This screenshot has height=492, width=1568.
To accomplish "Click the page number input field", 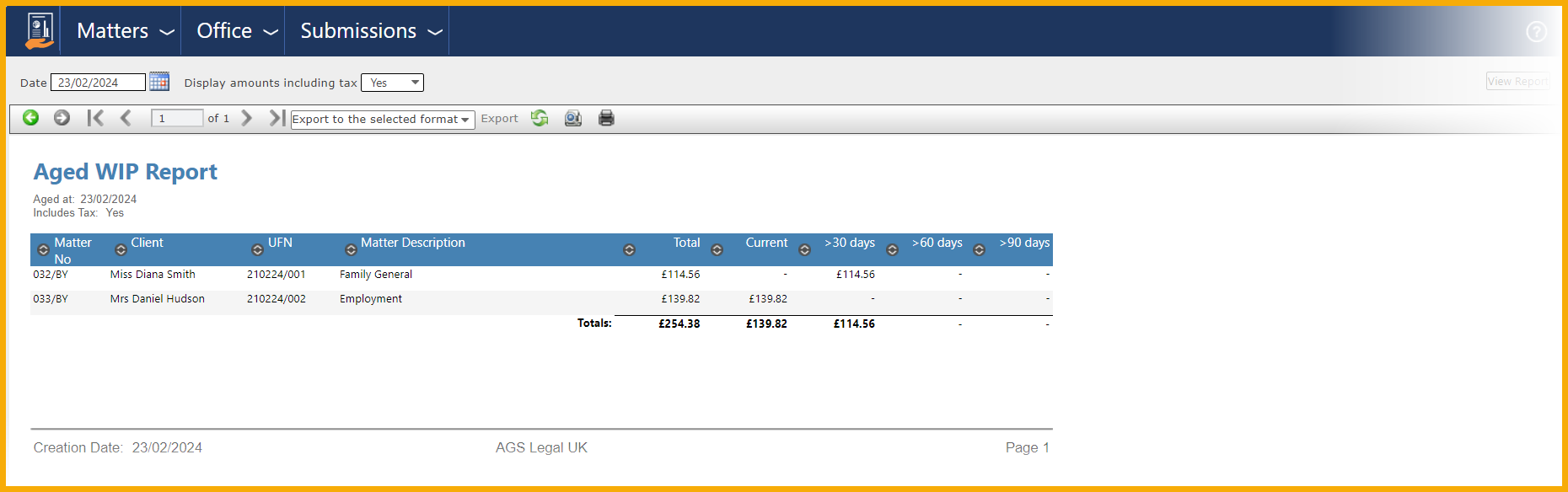I will tap(176, 118).
